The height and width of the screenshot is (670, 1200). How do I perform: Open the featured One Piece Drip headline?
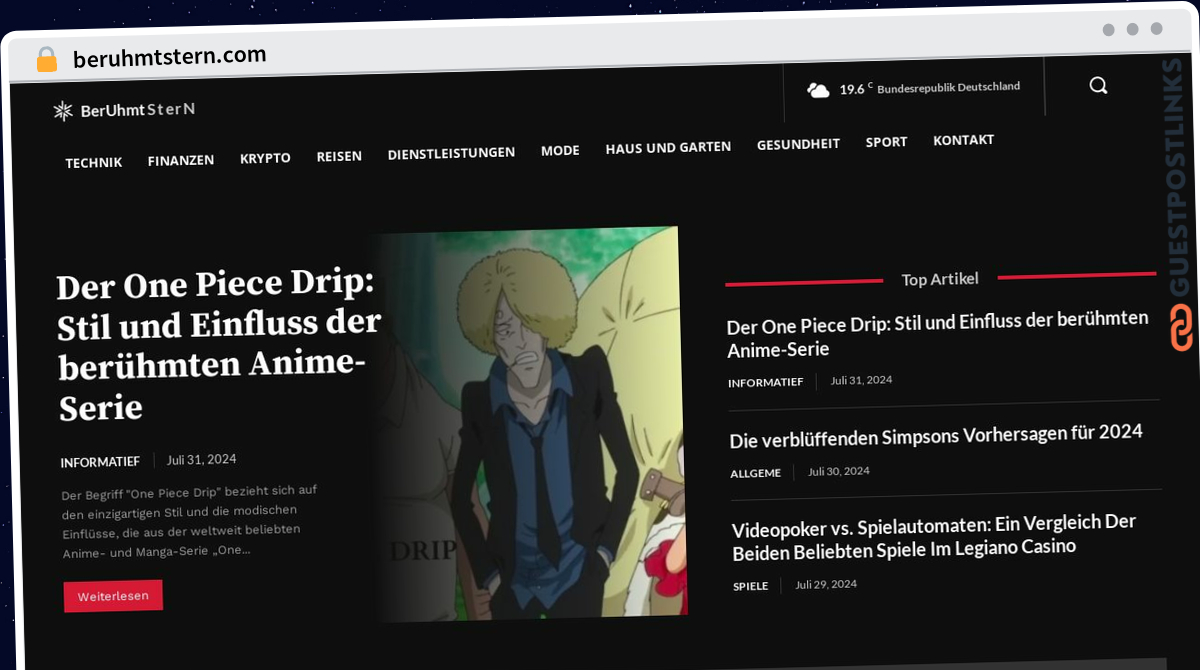coord(219,346)
